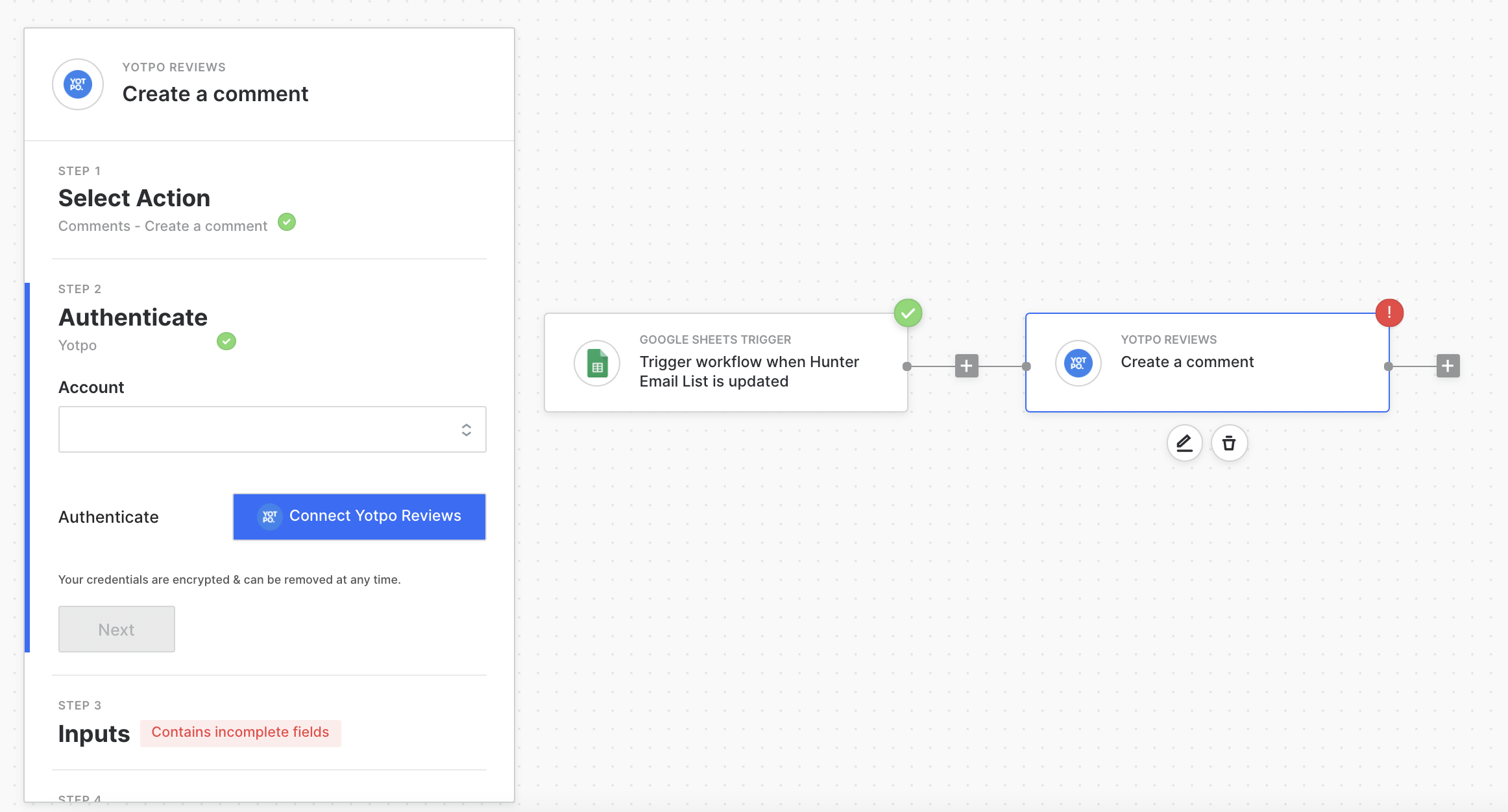Click green checkmark beside Comments - Create a comment
The width and height of the screenshot is (1508, 812).
(287, 222)
